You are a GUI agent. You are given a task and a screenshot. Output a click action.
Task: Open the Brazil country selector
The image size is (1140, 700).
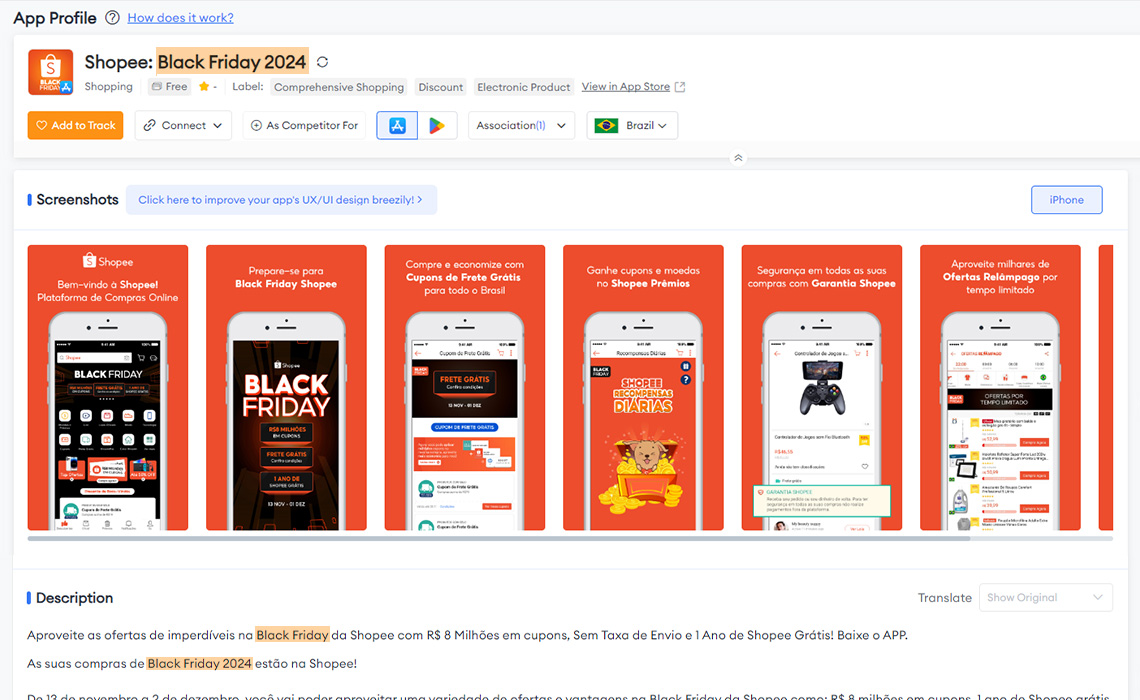(632, 125)
